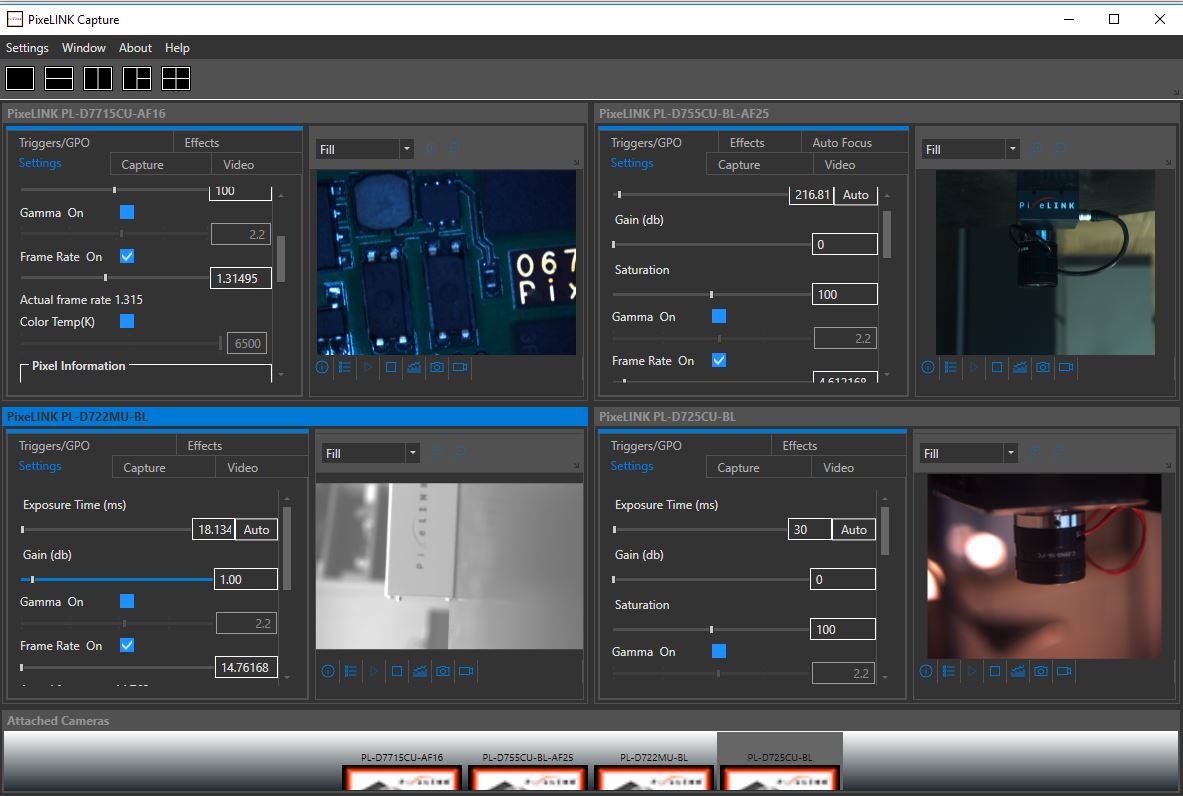The height and width of the screenshot is (796, 1183).
Task: Select the PL-D722MU-BL thumbnail in Attached Cameras
Action: point(653,775)
